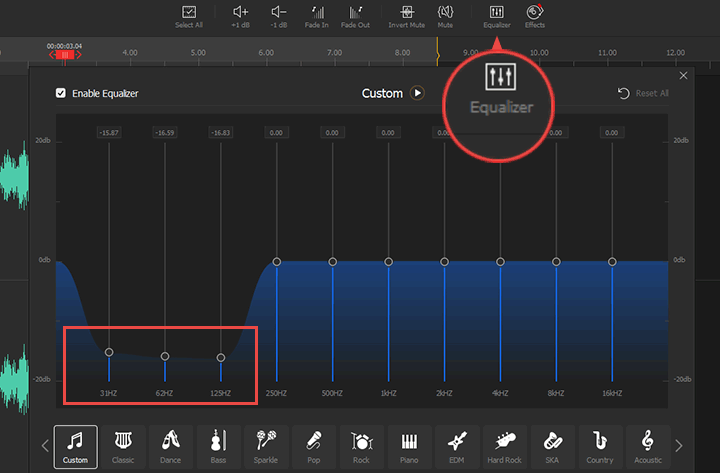The height and width of the screenshot is (473, 720).
Task: Click the 250HZ gain value field
Action: [x=276, y=133]
